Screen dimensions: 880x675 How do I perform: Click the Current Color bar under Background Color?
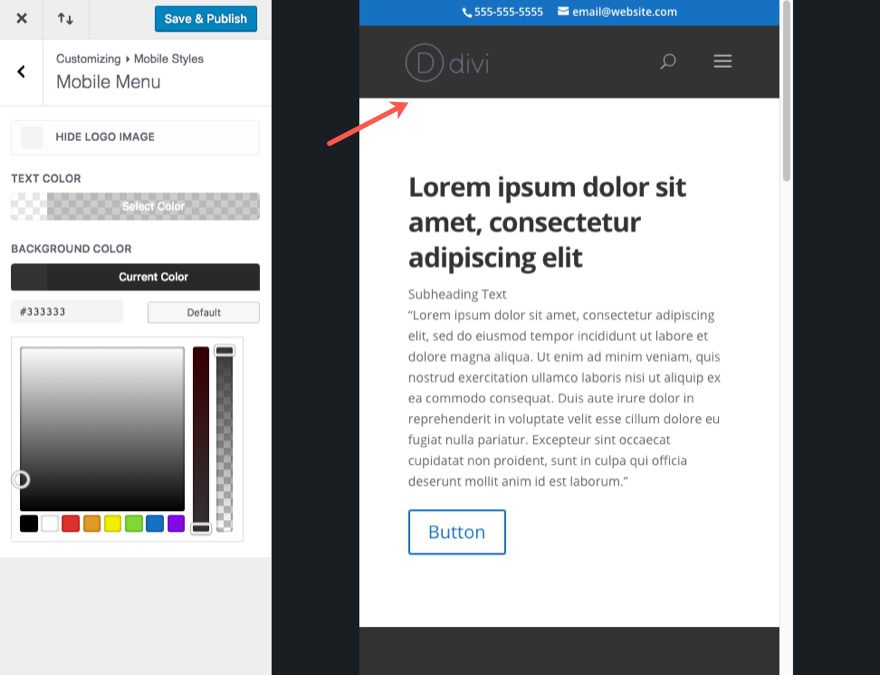coord(135,277)
